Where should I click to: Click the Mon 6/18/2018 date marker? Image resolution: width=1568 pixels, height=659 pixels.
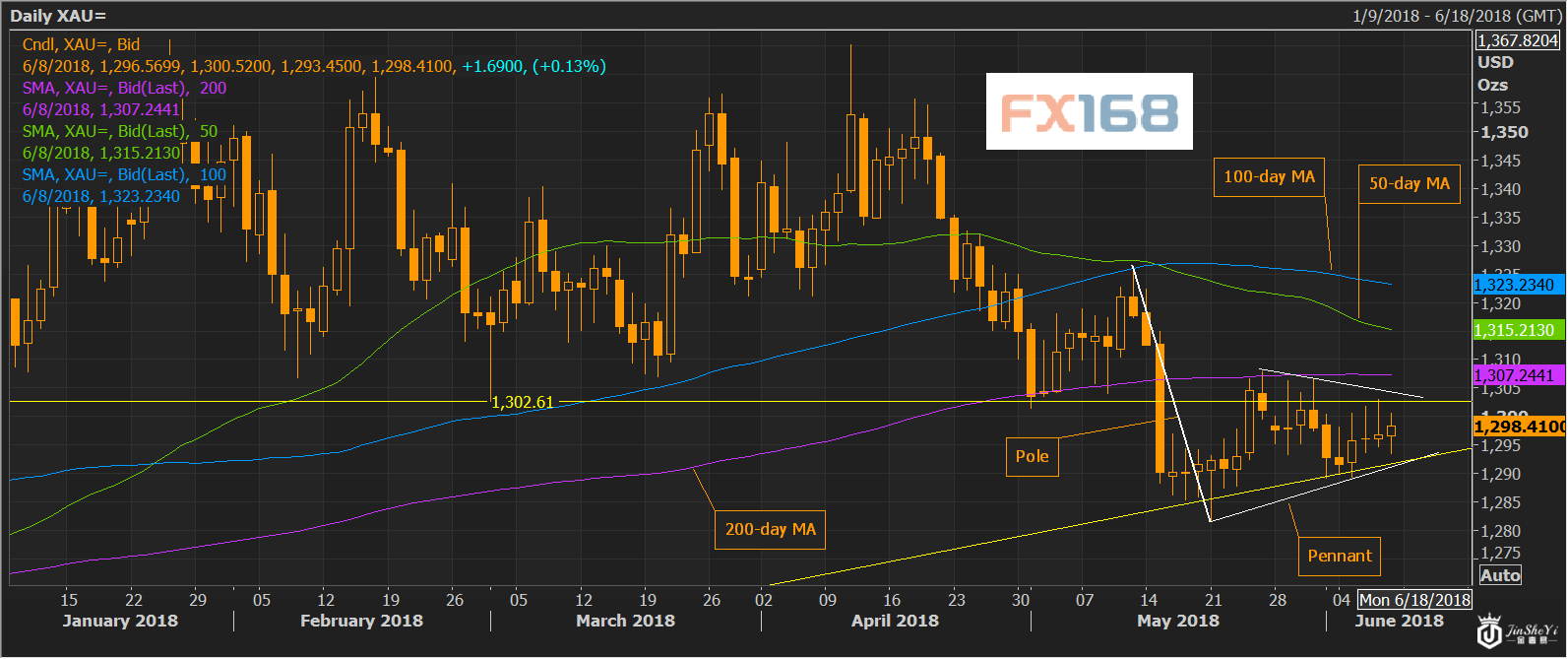point(1413,600)
